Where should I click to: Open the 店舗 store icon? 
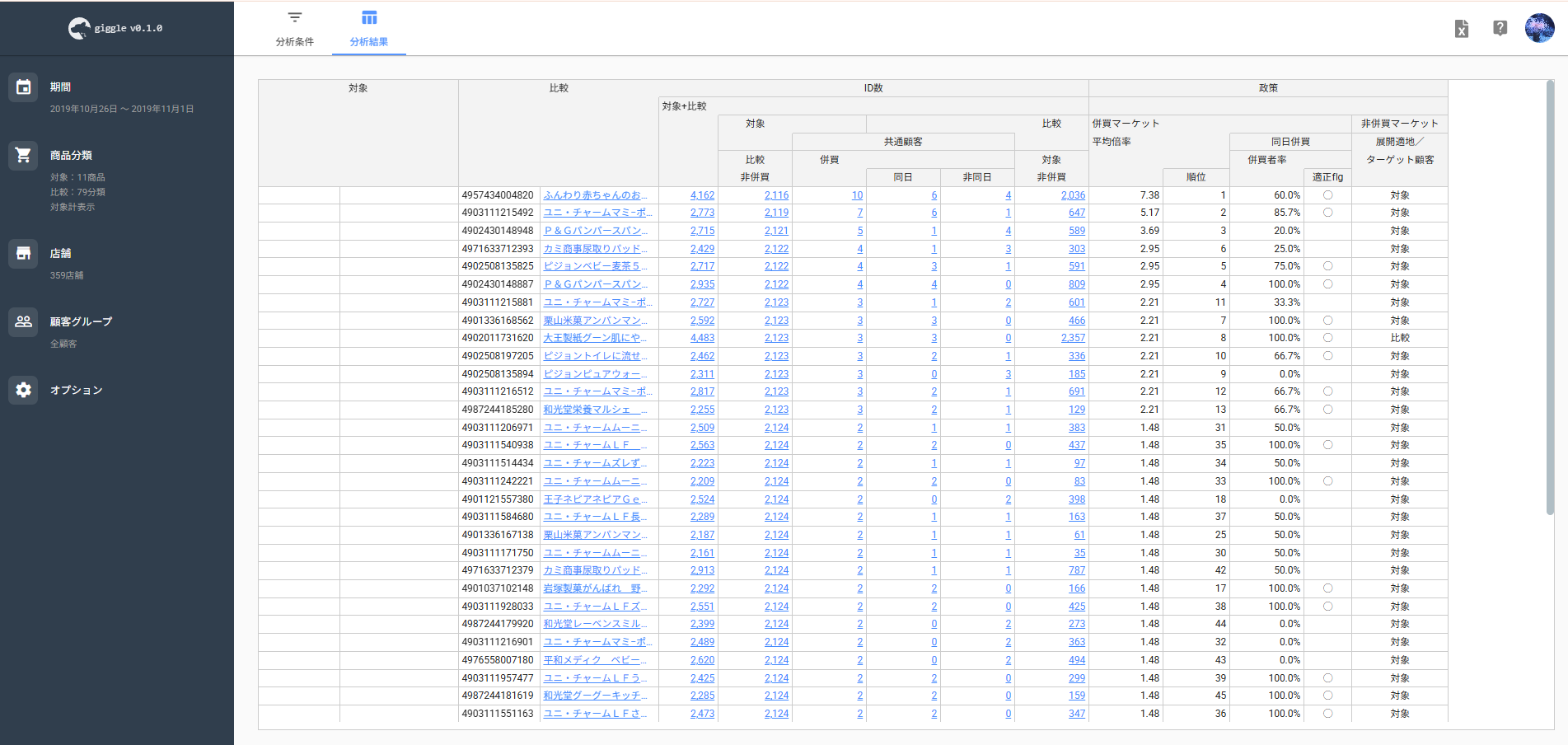point(24,254)
